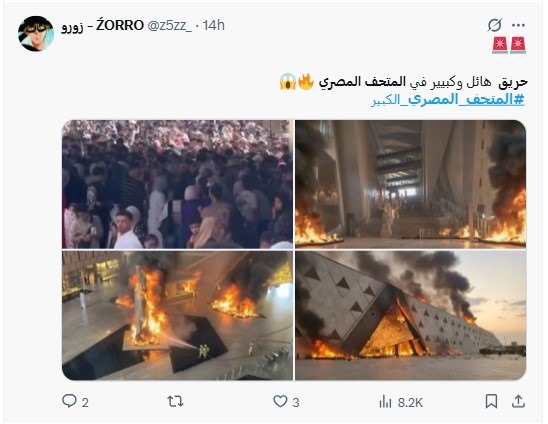Open the burning statue atrium photo
The height and width of the screenshot is (424, 548).
[178, 315]
